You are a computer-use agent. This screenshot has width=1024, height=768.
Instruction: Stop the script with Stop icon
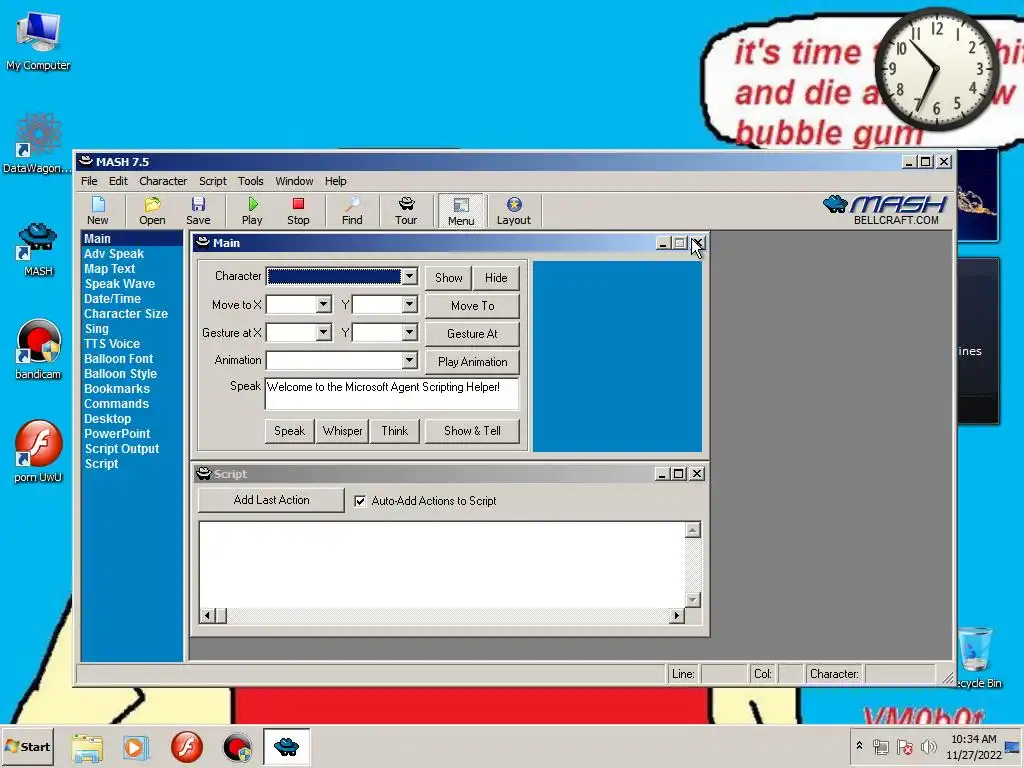point(298,210)
